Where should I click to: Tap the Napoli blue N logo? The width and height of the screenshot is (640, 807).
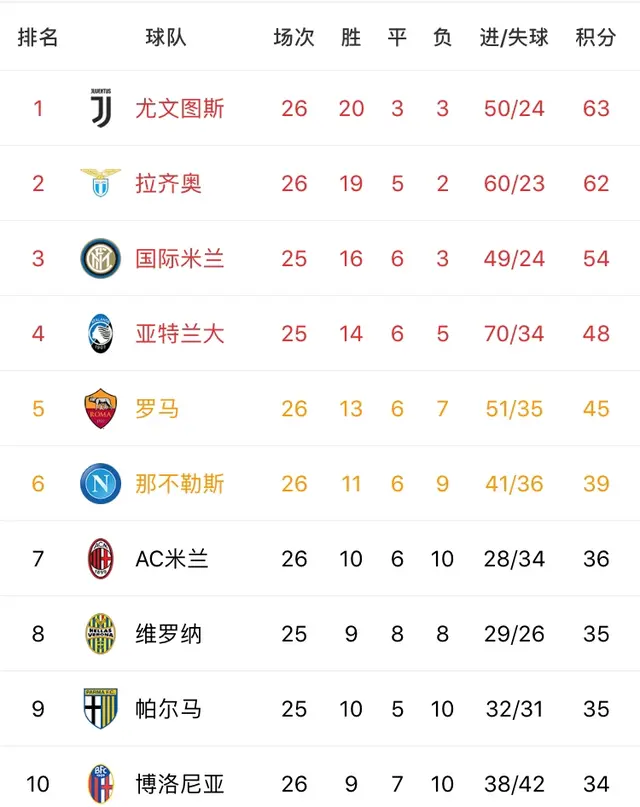tap(101, 484)
